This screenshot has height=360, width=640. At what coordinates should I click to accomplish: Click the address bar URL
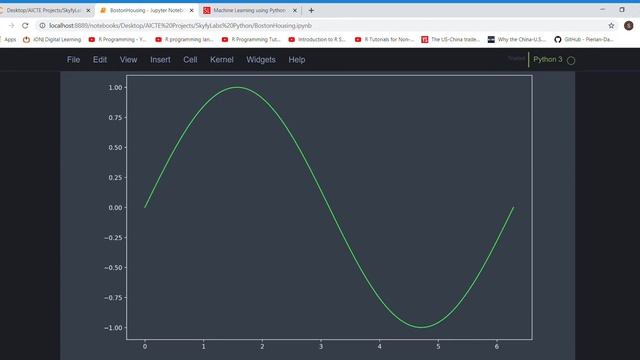180,25
